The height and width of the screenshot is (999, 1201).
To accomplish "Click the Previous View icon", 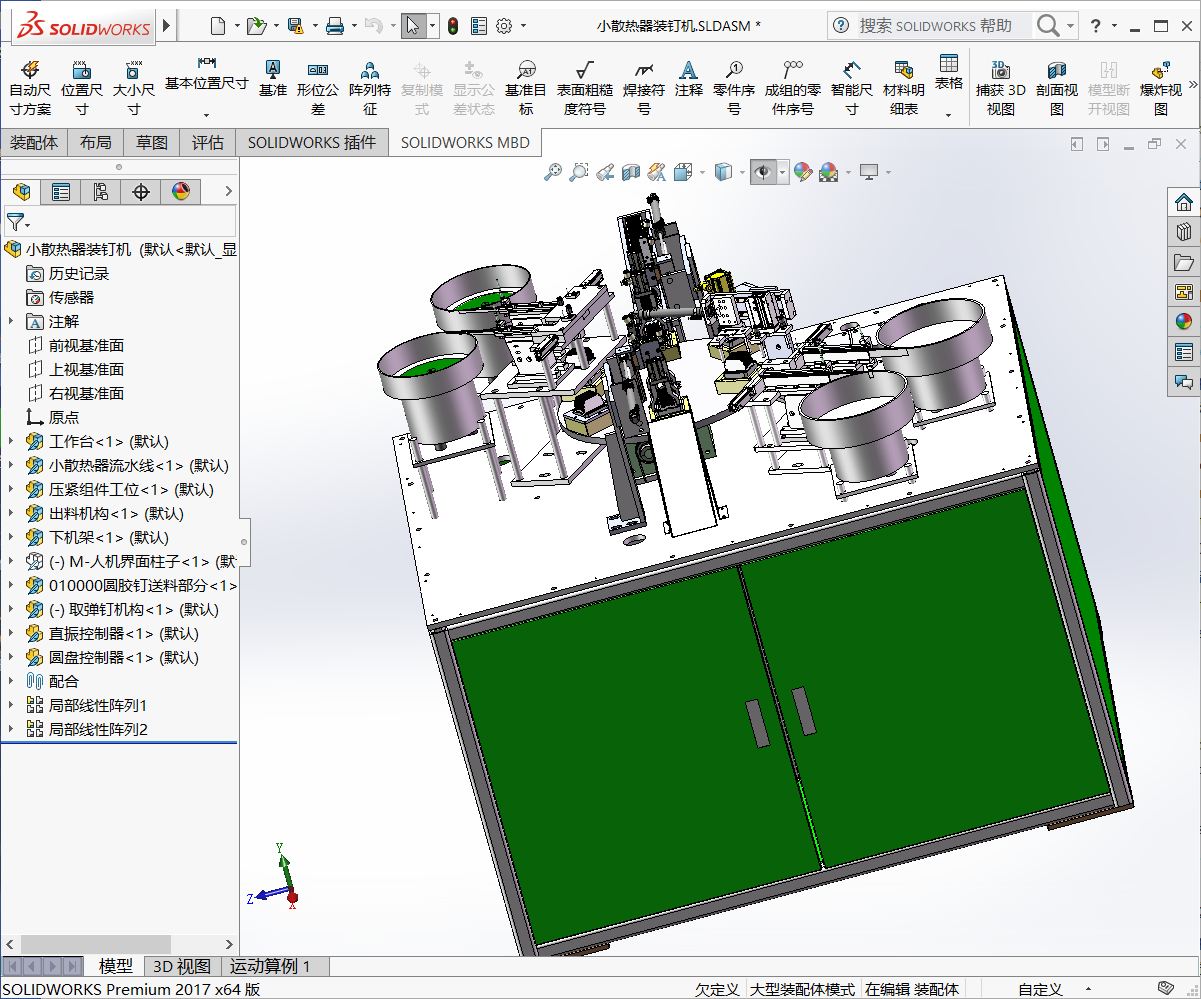I will pos(604,173).
